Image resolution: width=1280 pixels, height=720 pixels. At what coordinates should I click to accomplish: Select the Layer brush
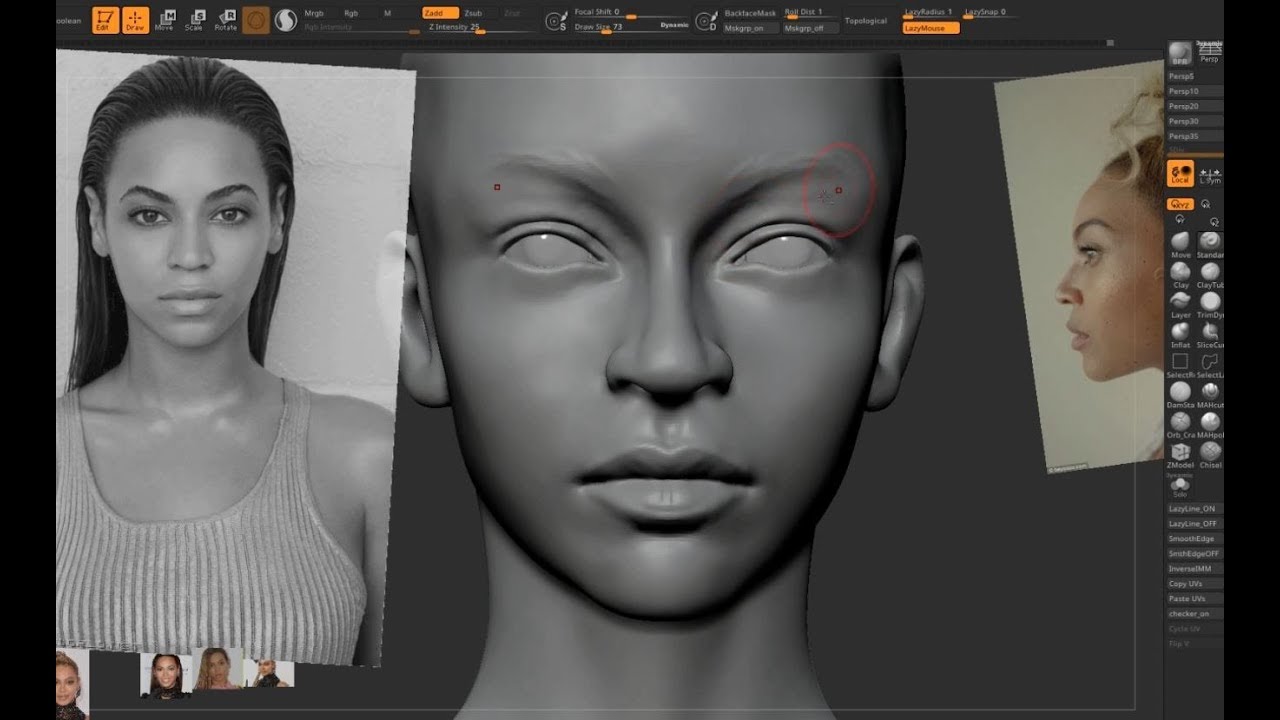1181,305
